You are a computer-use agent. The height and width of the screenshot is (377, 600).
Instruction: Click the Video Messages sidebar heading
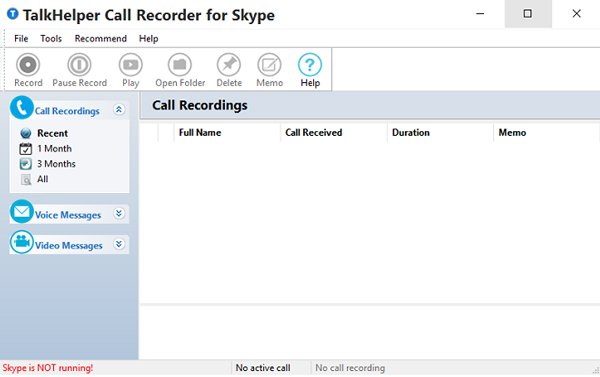point(68,246)
